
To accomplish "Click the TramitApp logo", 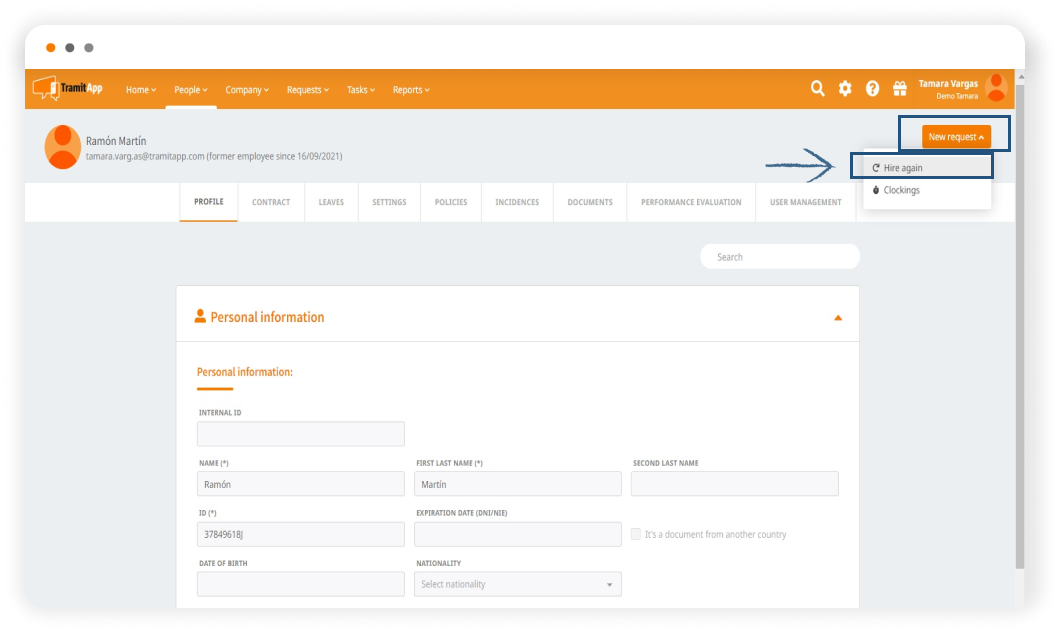I will click(68, 89).
